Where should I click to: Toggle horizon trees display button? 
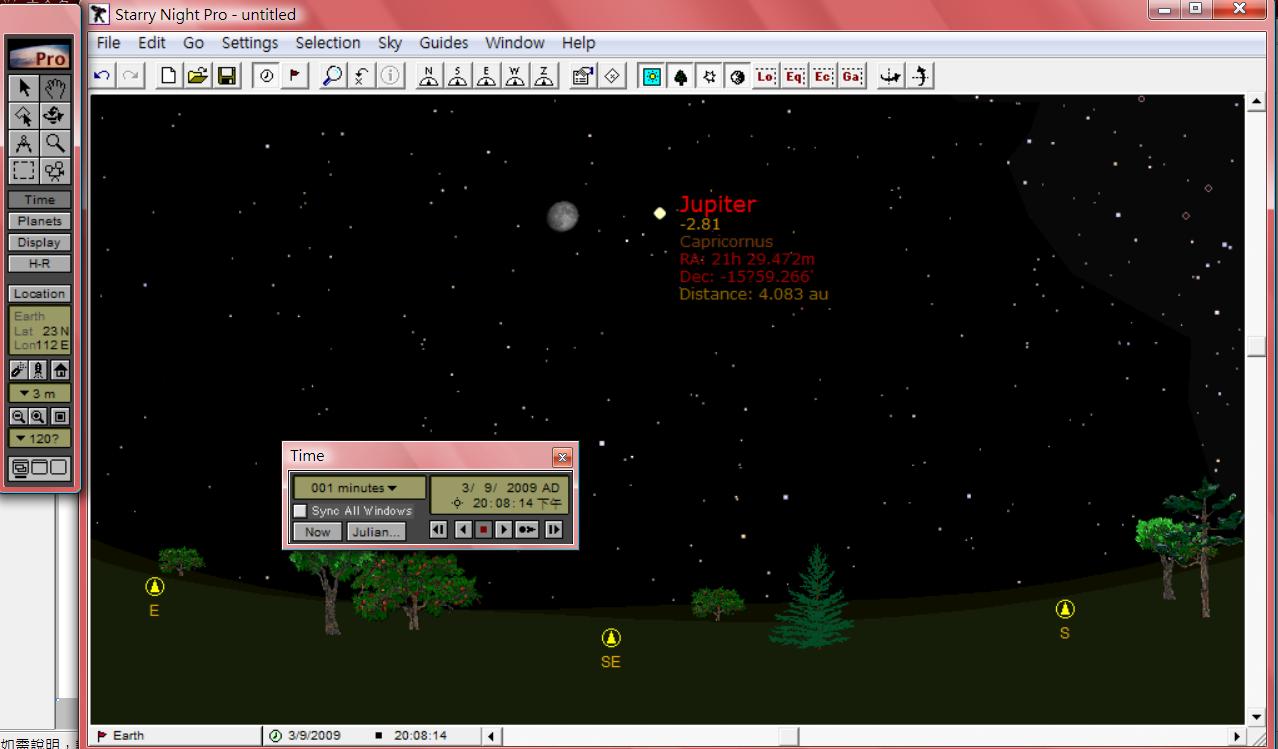(681, 76)
